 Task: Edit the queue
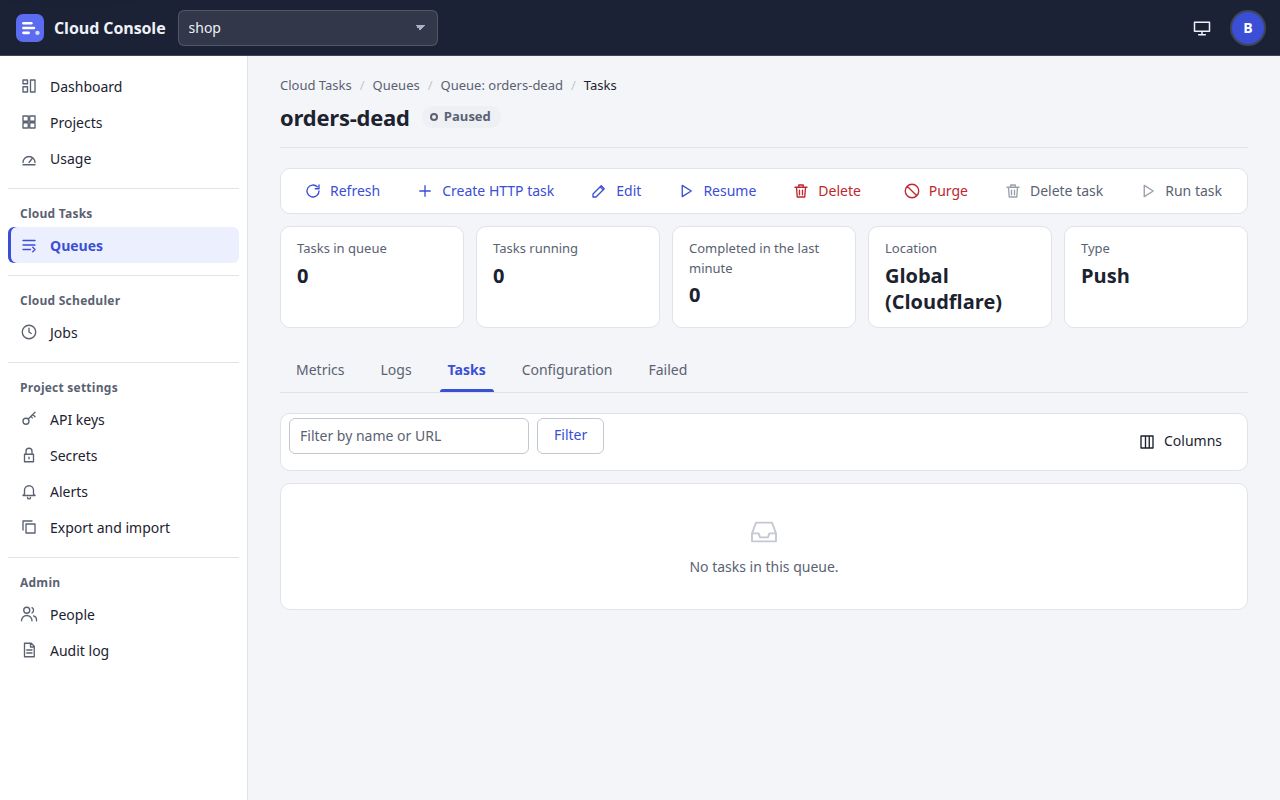click(617, 191)
